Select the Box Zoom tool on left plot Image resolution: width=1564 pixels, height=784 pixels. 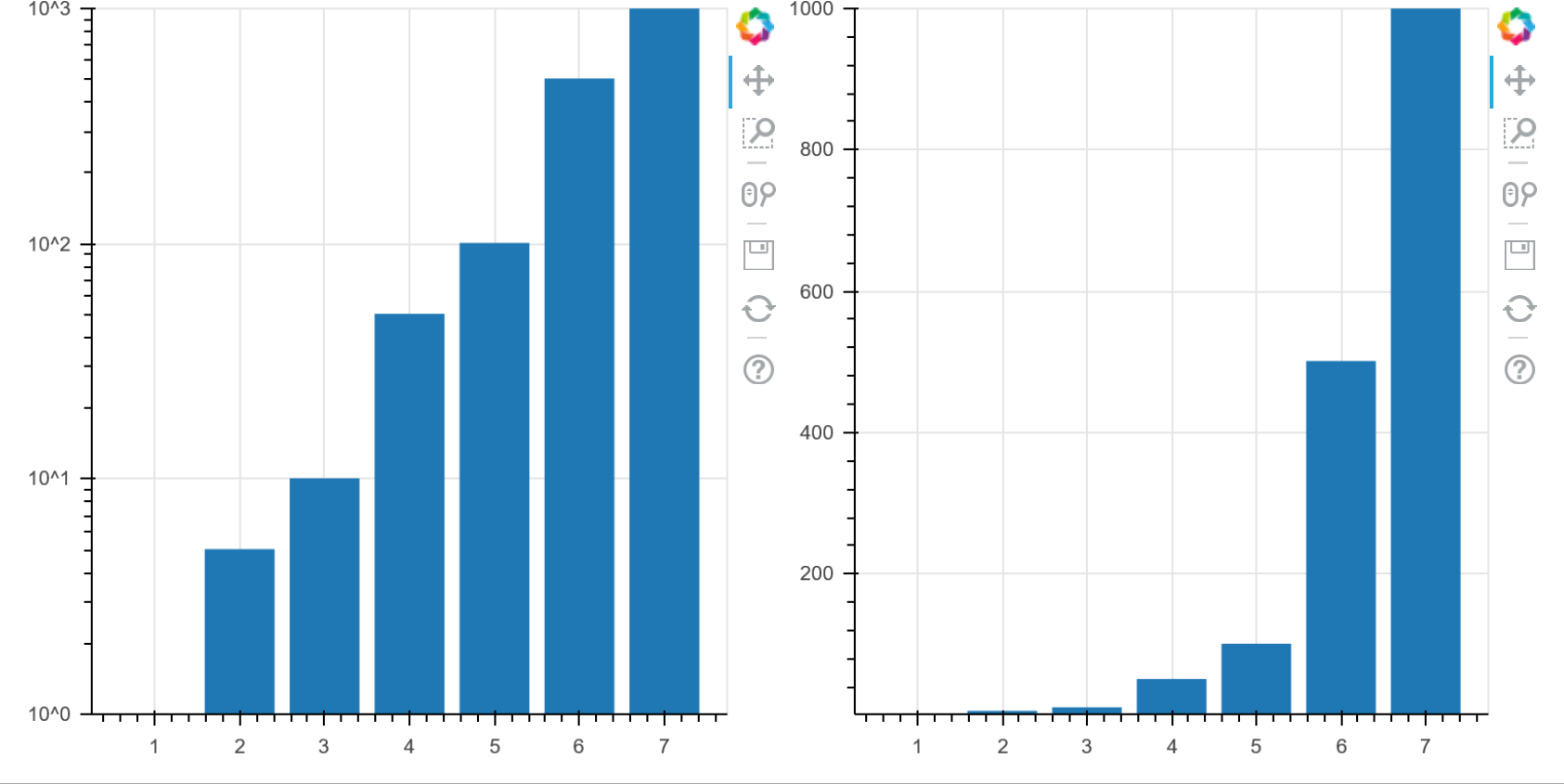coord(758,133)
